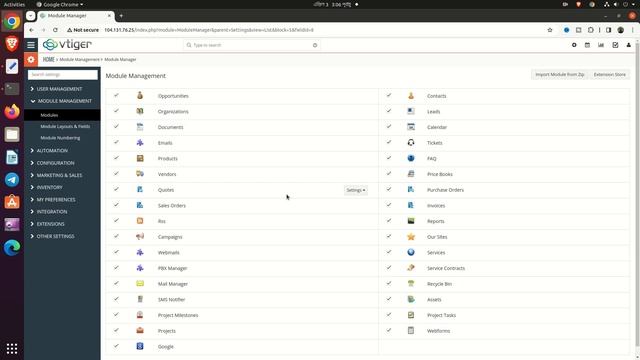Click the Mail Manager envelope icon

[140, 284]
